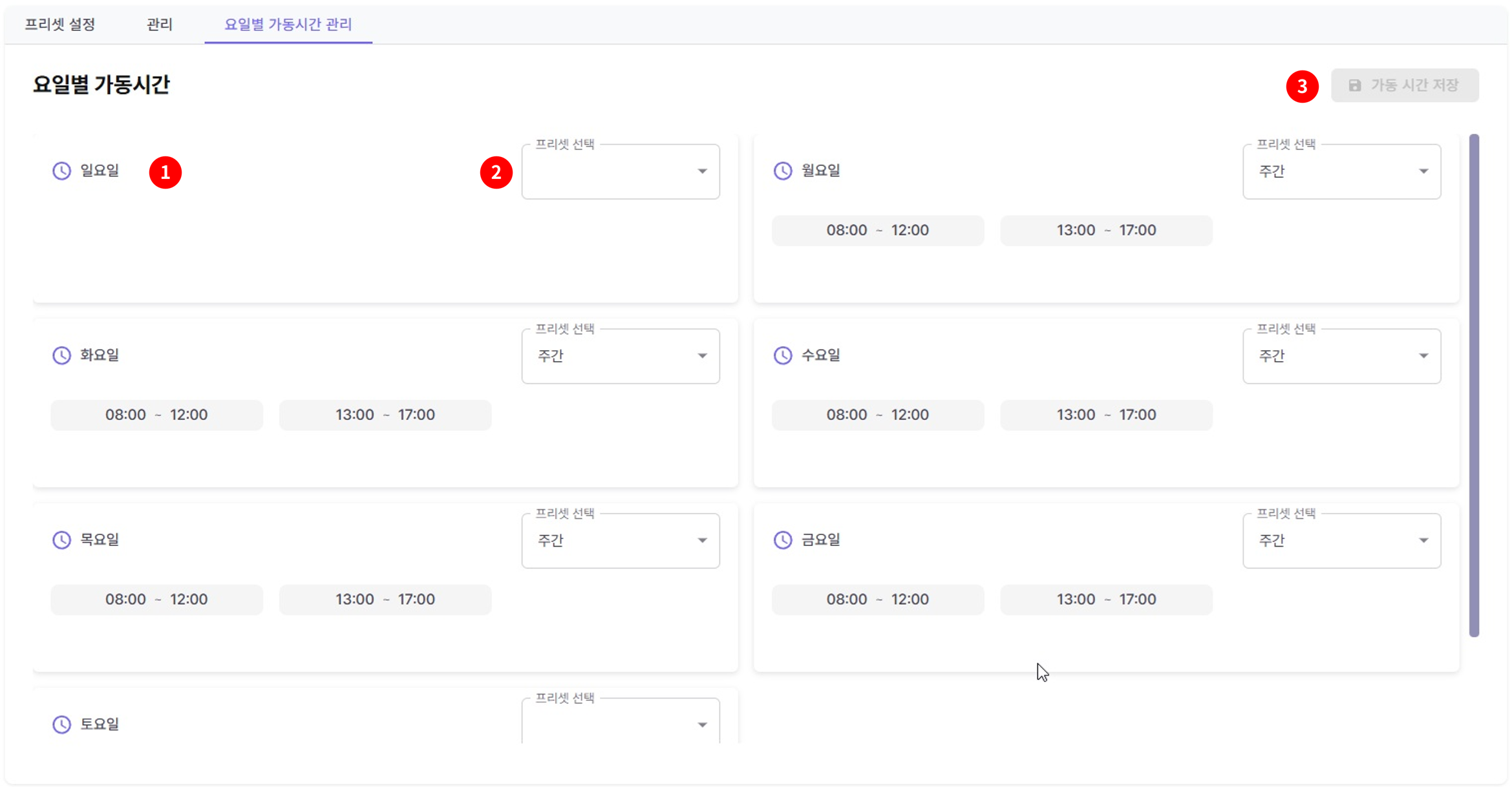
Task: Click the clock icon beside 수요일
Action: (783, 355)
